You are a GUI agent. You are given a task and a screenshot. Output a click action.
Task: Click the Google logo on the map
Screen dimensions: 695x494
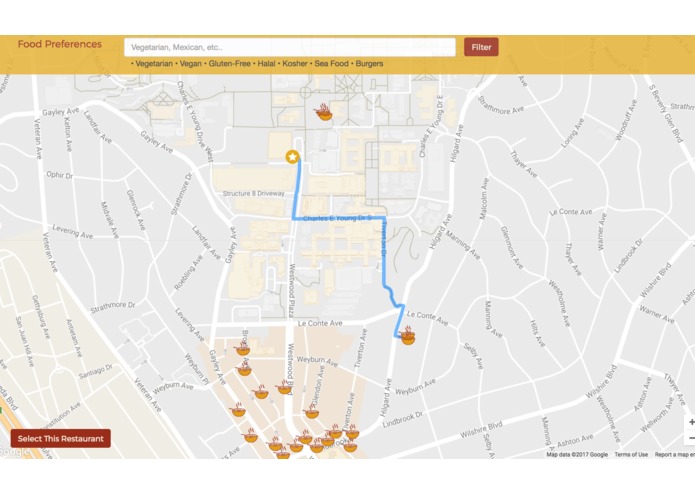point(14,452)
